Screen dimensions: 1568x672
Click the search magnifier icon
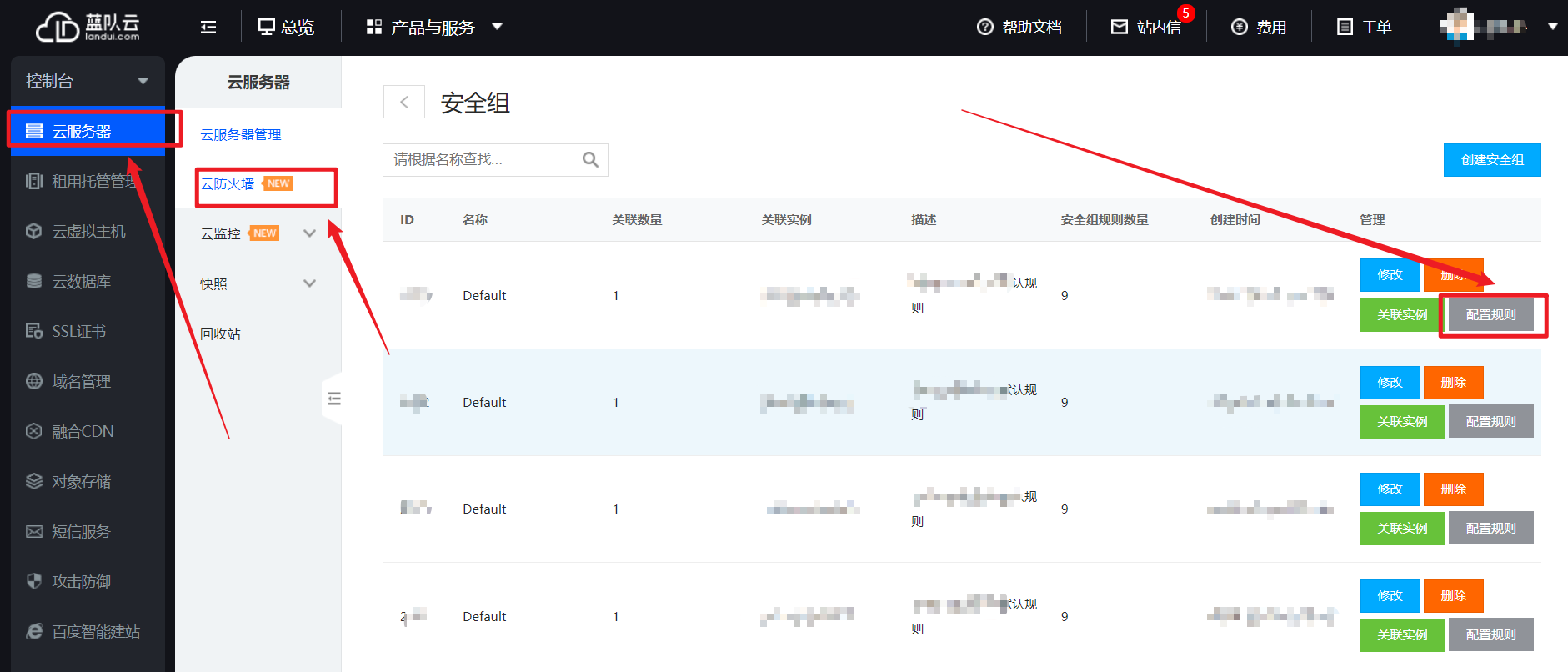(590, 160)
